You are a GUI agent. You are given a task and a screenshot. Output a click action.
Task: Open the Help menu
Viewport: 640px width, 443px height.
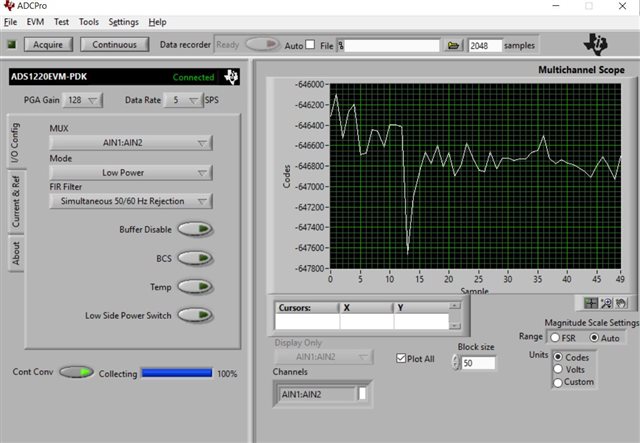[x=157, y=22]
